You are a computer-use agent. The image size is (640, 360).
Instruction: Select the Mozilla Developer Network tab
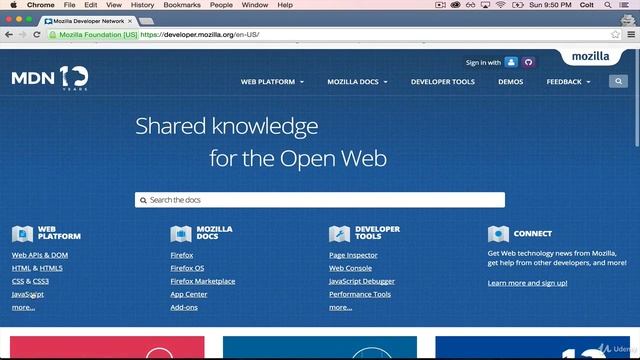pyautogui.click(x=88, y=21)
